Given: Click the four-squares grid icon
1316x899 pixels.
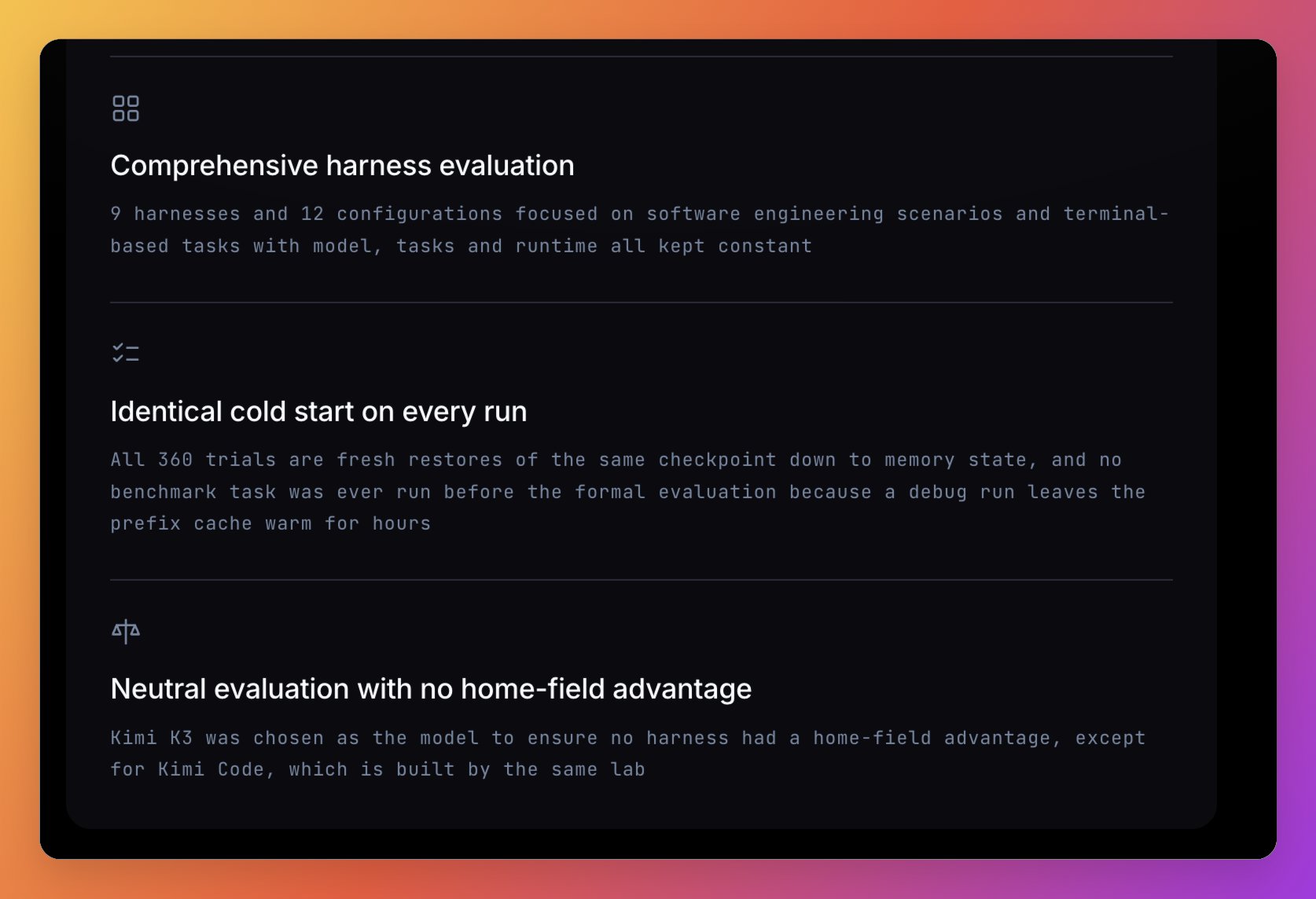Looking at the screenshot, I should pyautogui.click(x=126, y=108).
